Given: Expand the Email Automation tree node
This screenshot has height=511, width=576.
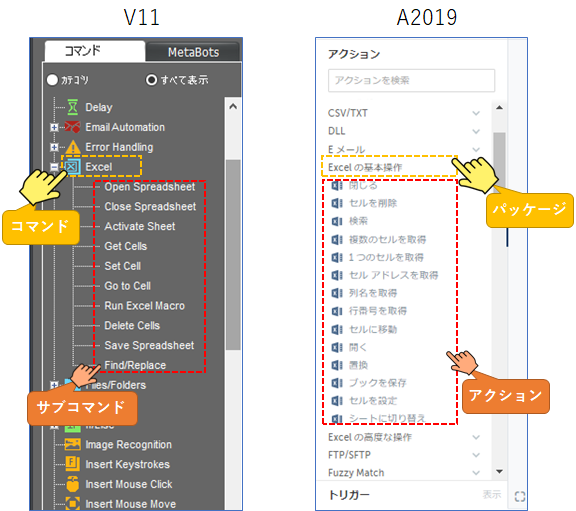Looking at the screenshot, I should (x=54, y=127).
